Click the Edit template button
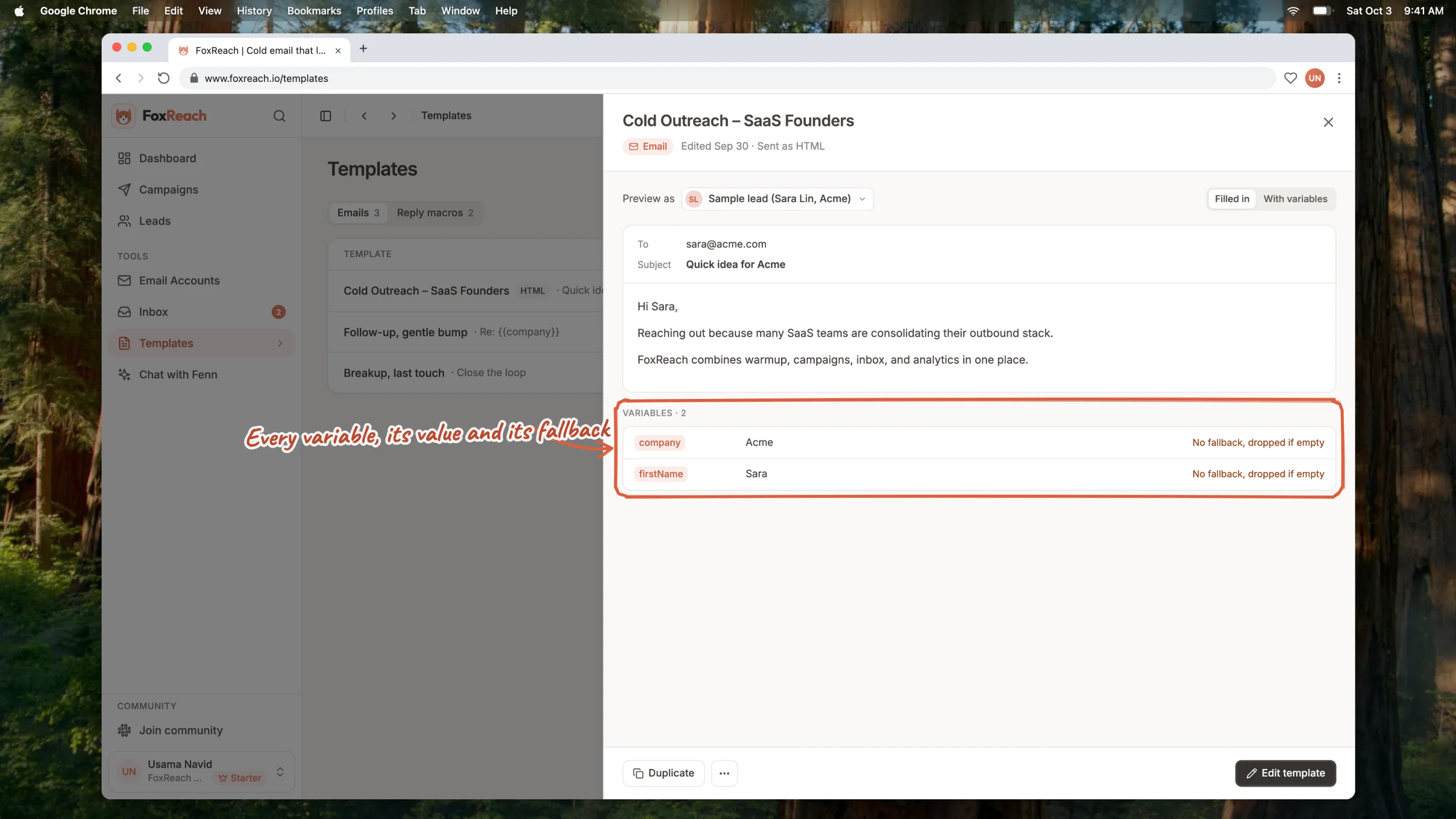Screen dimensions: 1456x819 click(1285, 773)
